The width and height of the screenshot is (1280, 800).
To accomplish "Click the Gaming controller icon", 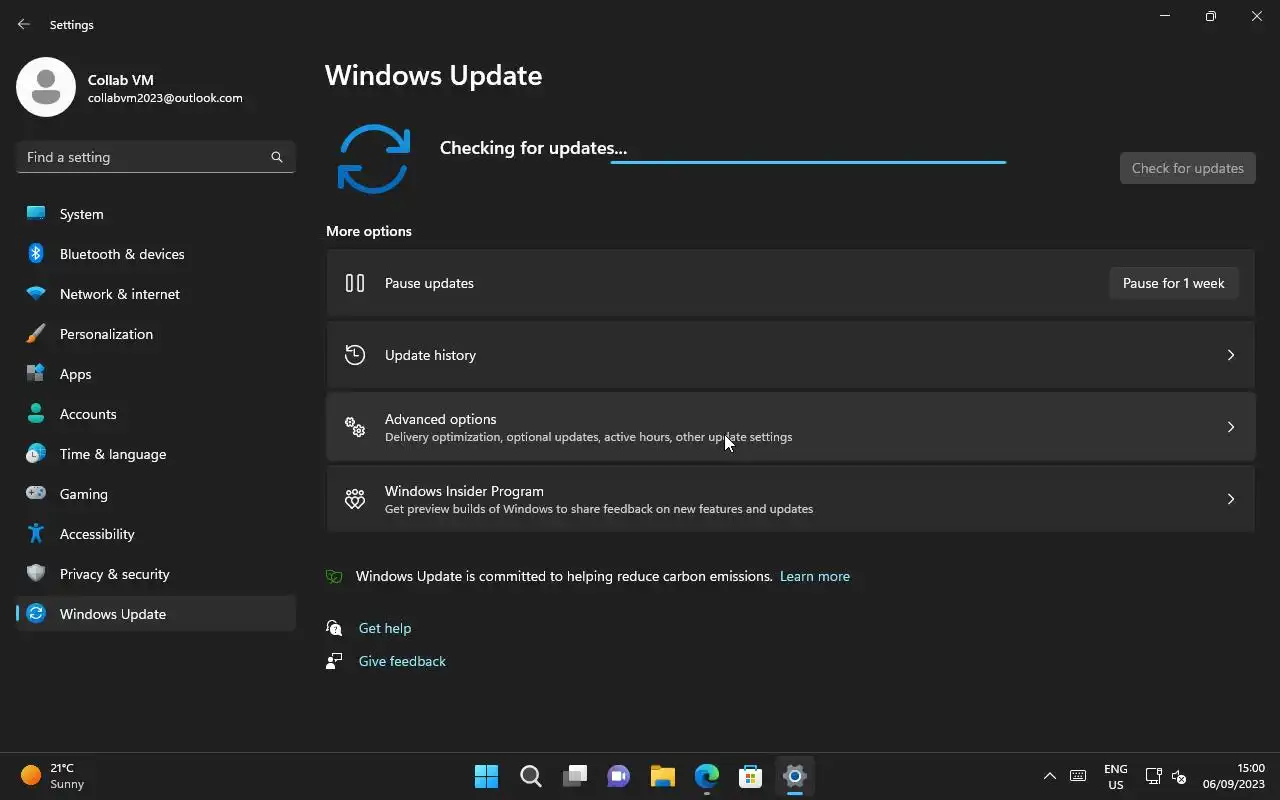I will 36,493.
